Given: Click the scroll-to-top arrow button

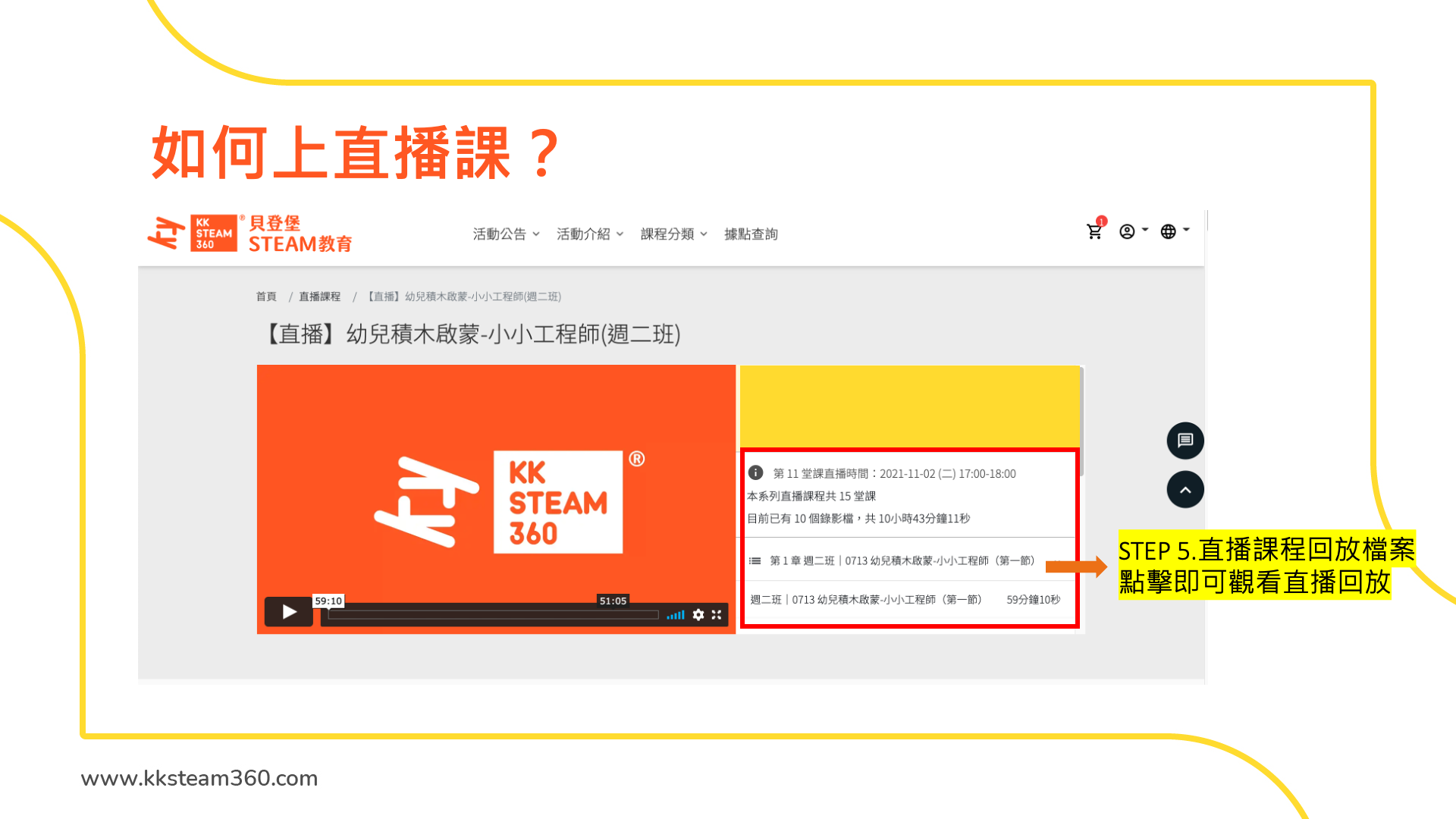Looking at the screenshot, I should (1185, 490).
